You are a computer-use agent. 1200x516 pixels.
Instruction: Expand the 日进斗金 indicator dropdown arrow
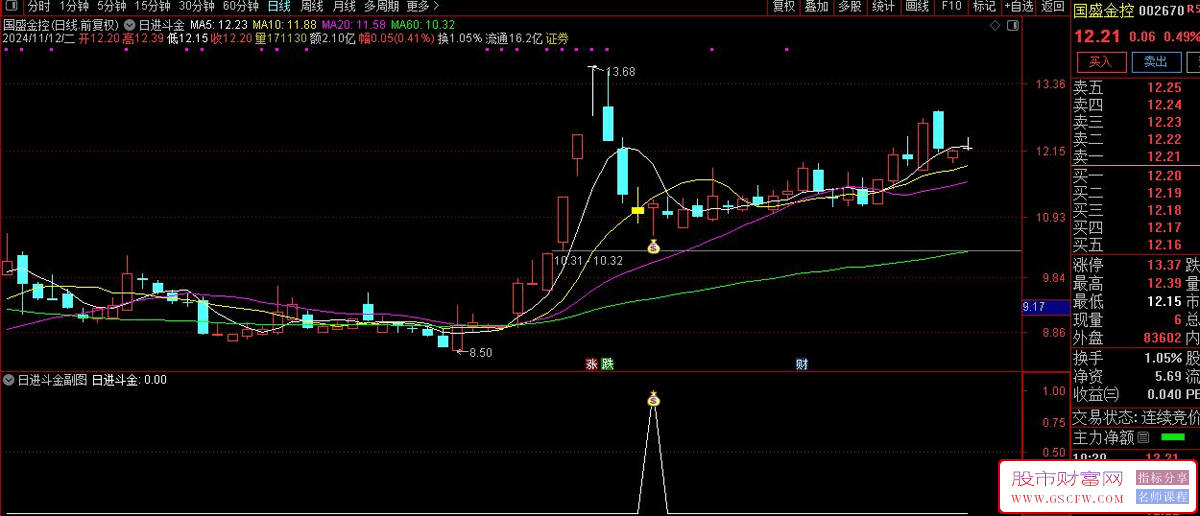pos(130,24)
